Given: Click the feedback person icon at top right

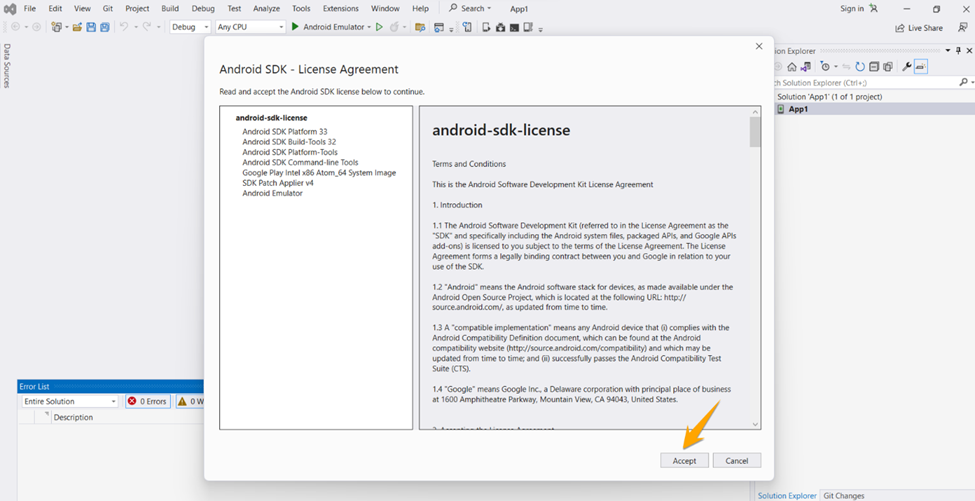Looking at the screenshot, I should [x=963, y=27].
